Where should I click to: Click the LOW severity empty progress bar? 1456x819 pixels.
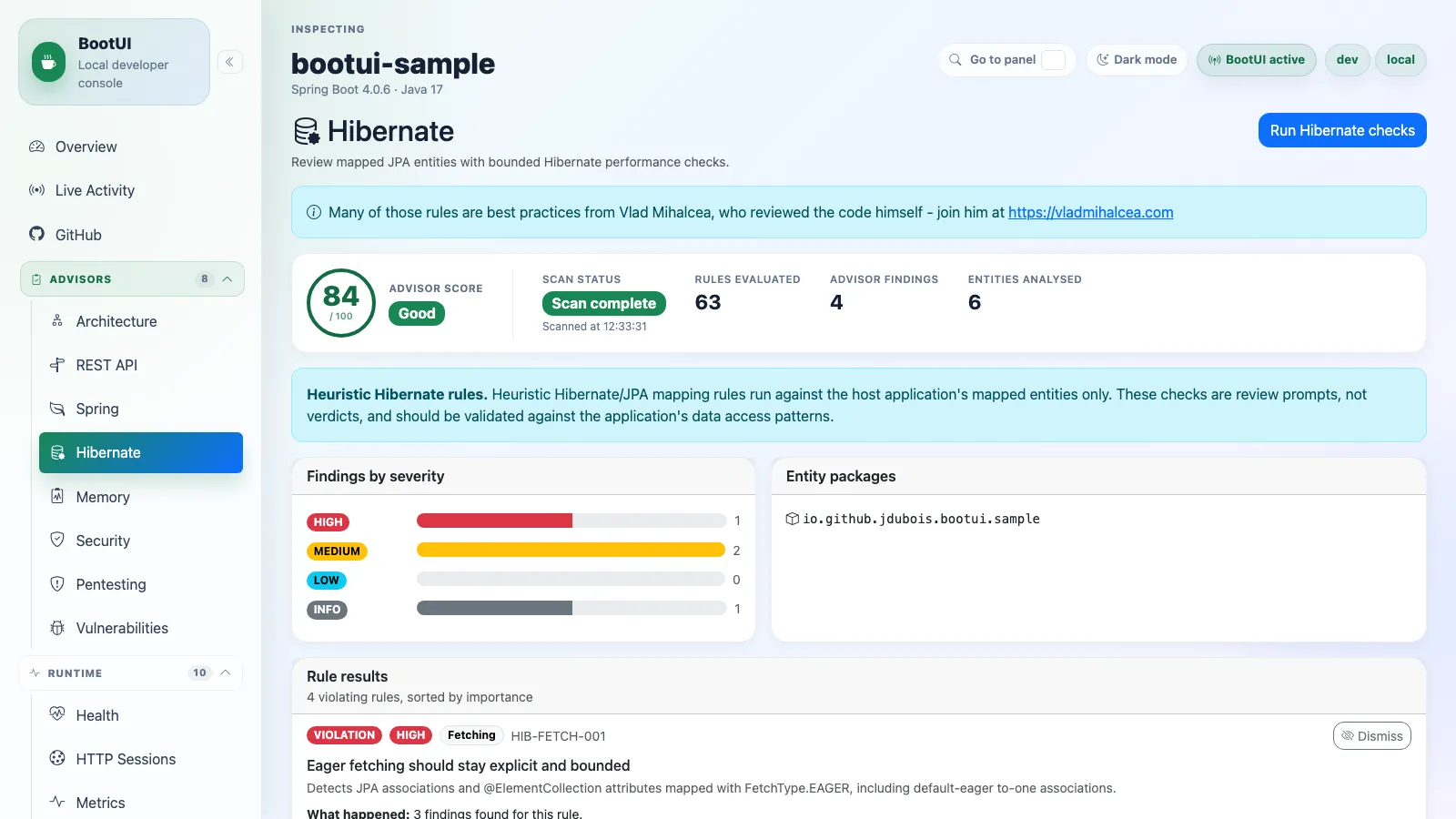pos(571,579)
